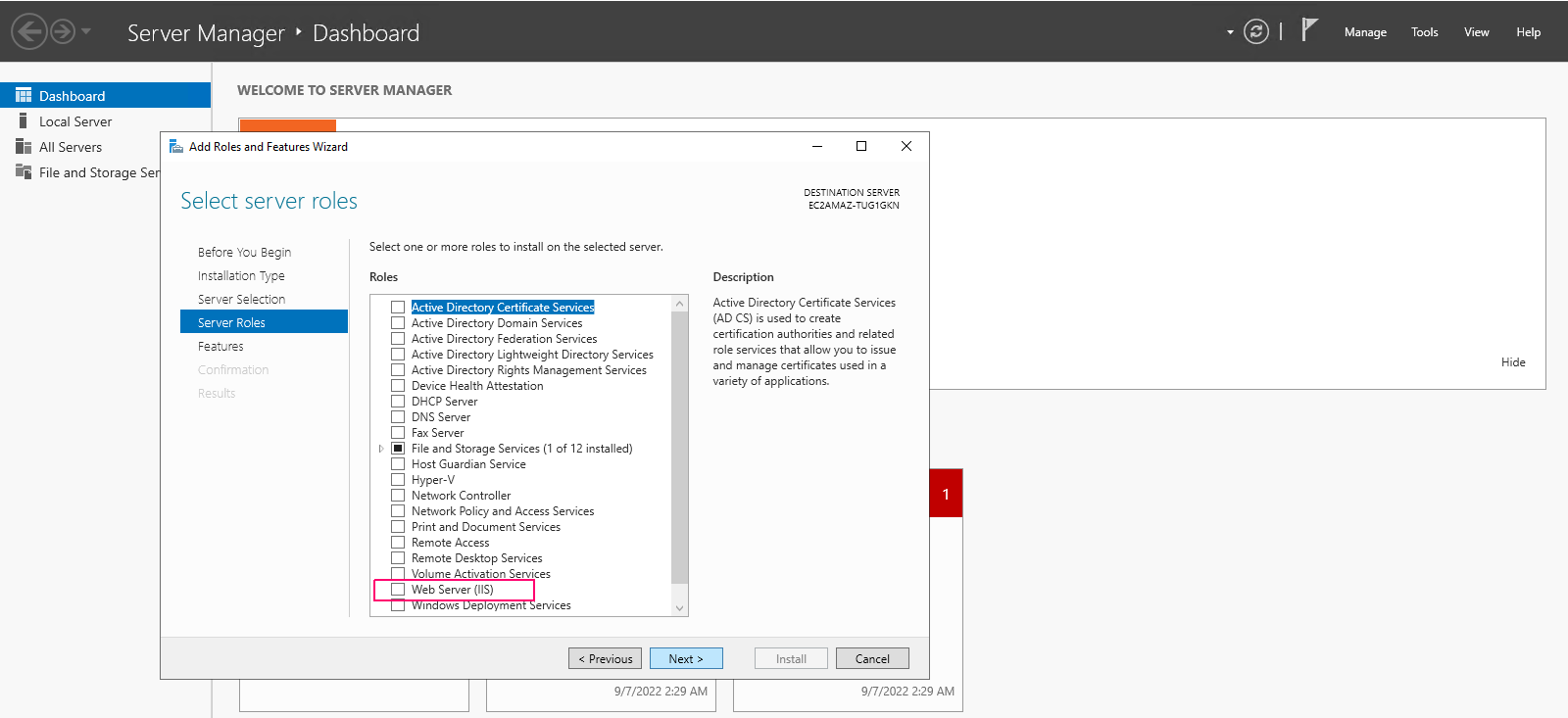This screenshot has width=1568, height=718.
Task: Check the Web Server (IIS) role
Action: click(x=398, y=590)
